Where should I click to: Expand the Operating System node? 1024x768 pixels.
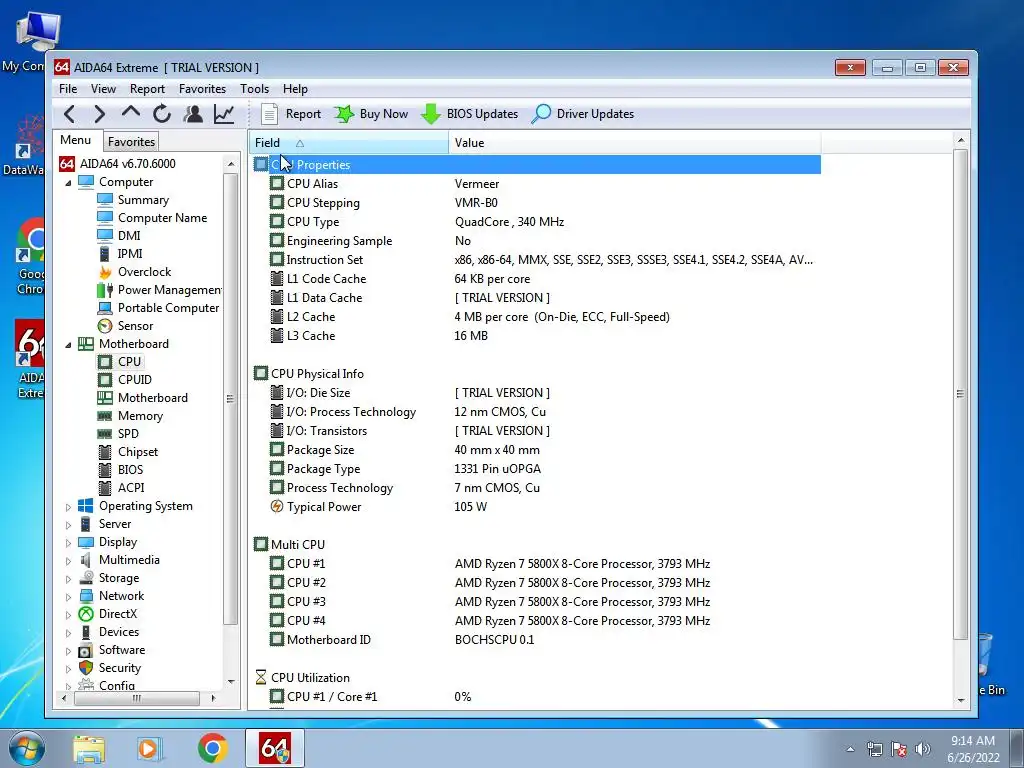pos(69,507)
